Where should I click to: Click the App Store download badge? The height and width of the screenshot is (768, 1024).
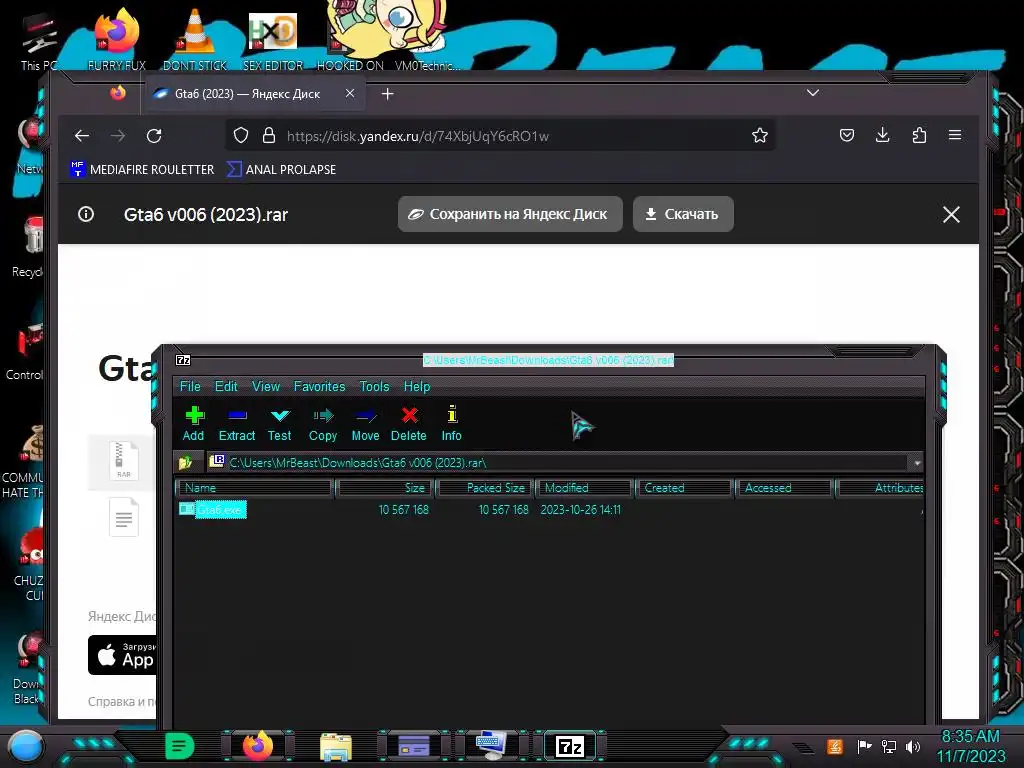(x=123, y=655)
